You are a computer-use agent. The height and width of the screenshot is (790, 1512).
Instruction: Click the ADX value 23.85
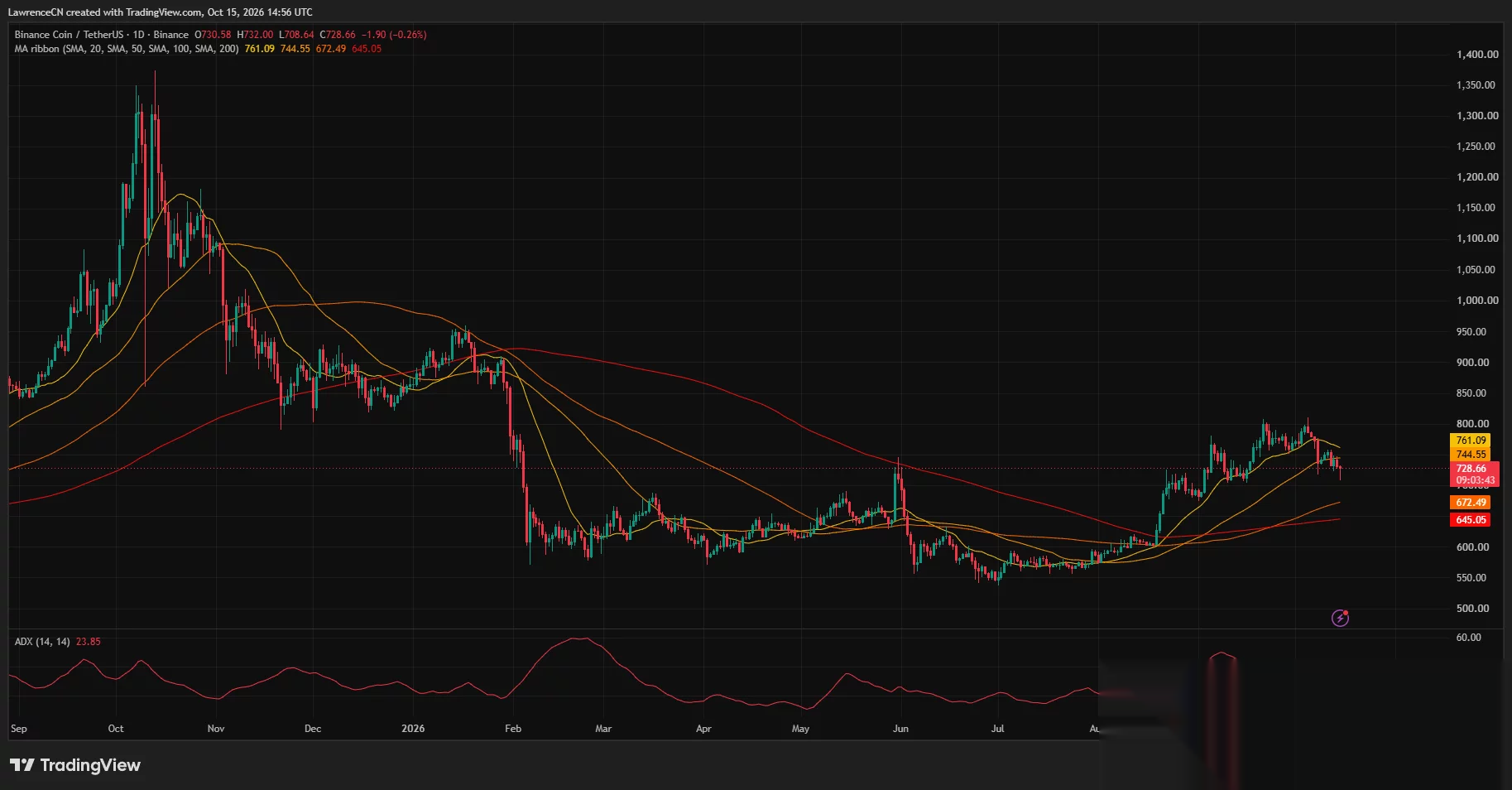pos(89,642)
